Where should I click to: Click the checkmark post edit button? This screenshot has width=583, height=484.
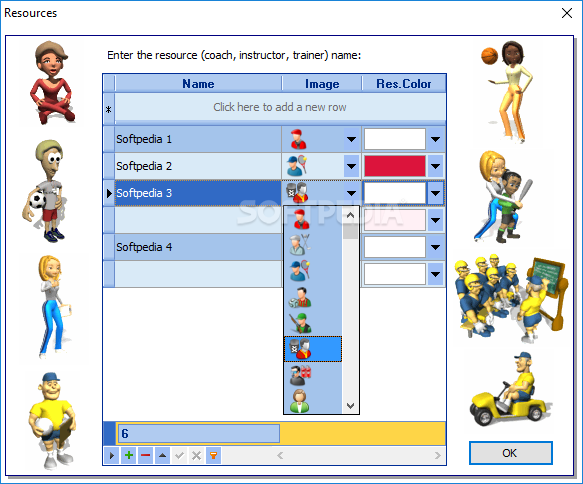[x=180, y=455]
